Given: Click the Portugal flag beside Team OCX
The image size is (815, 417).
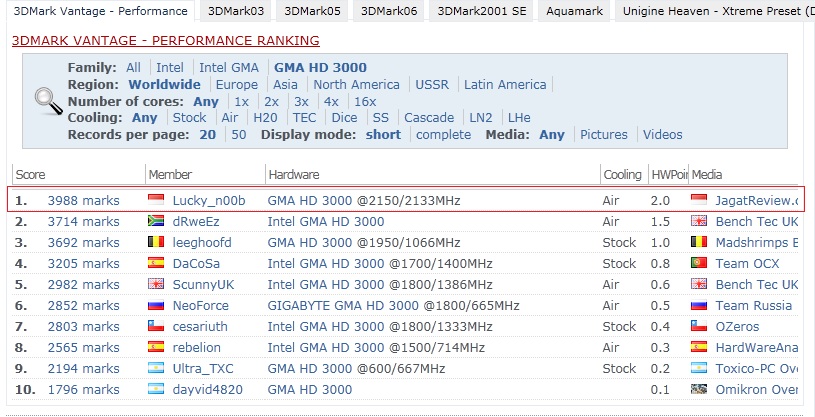Looking at the screenshot, I should click(699, 264).
